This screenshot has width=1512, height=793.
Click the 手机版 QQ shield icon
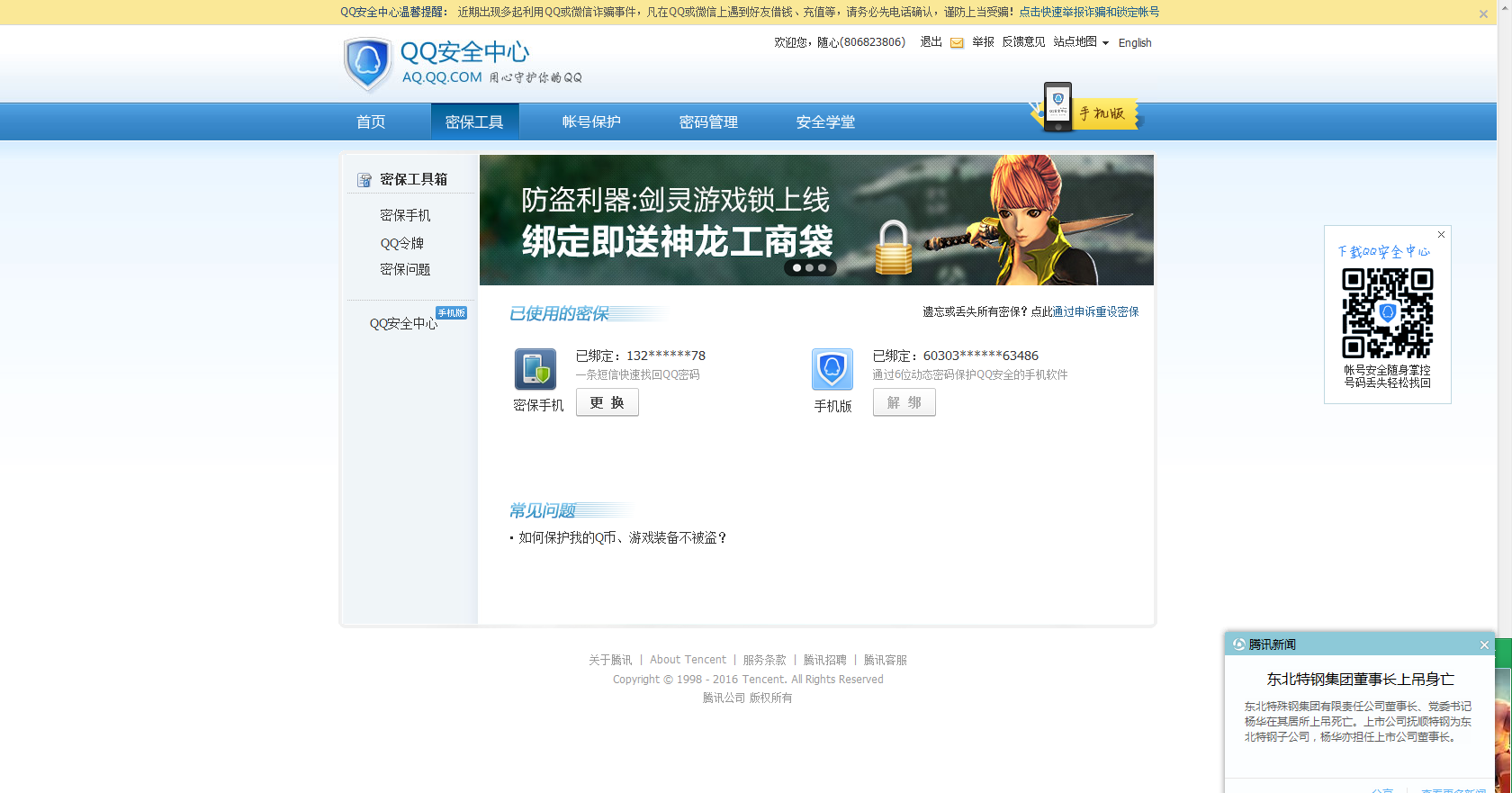(x=832, y=369)
